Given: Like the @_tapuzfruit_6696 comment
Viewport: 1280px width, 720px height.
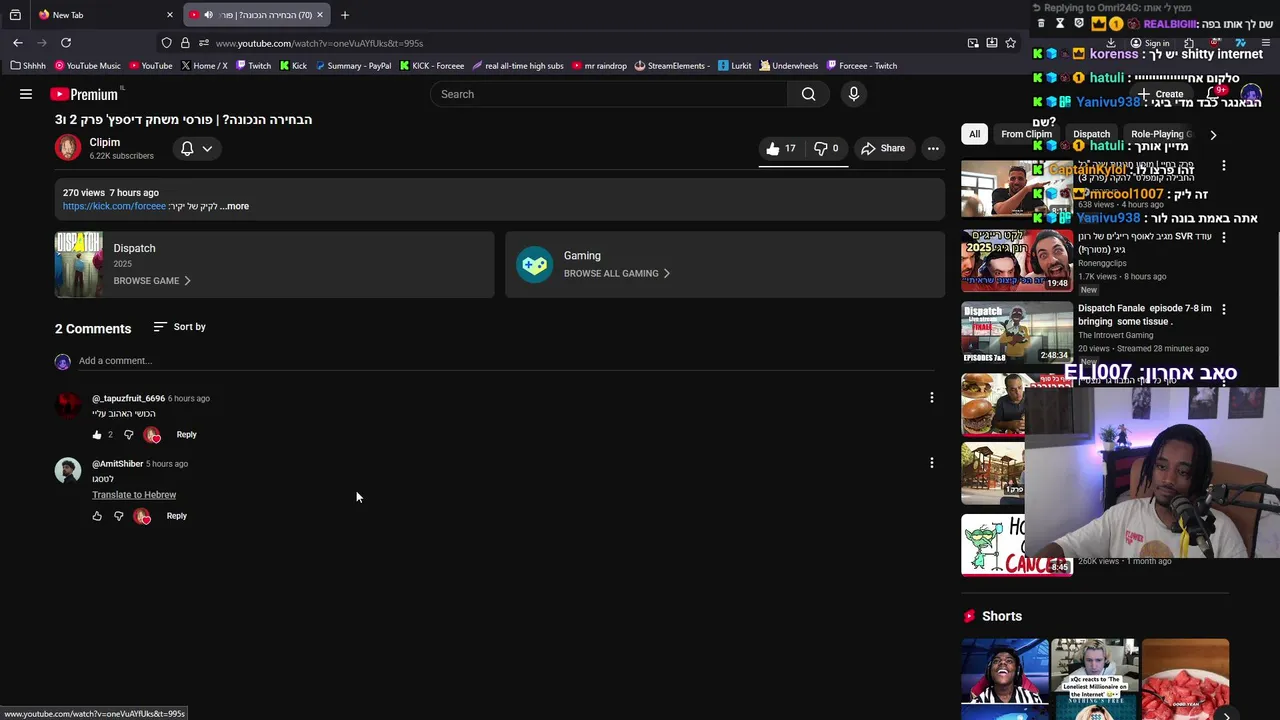Looking at the screenshot, I should coord(97,435).
